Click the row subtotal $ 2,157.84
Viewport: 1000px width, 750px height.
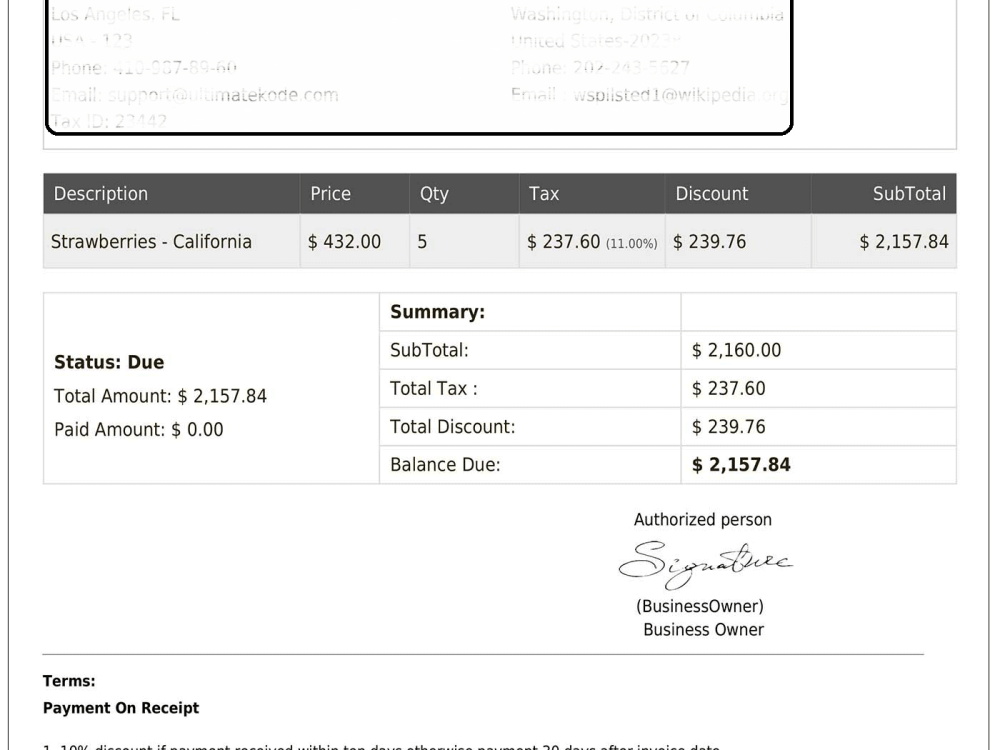tap(904, 242)
